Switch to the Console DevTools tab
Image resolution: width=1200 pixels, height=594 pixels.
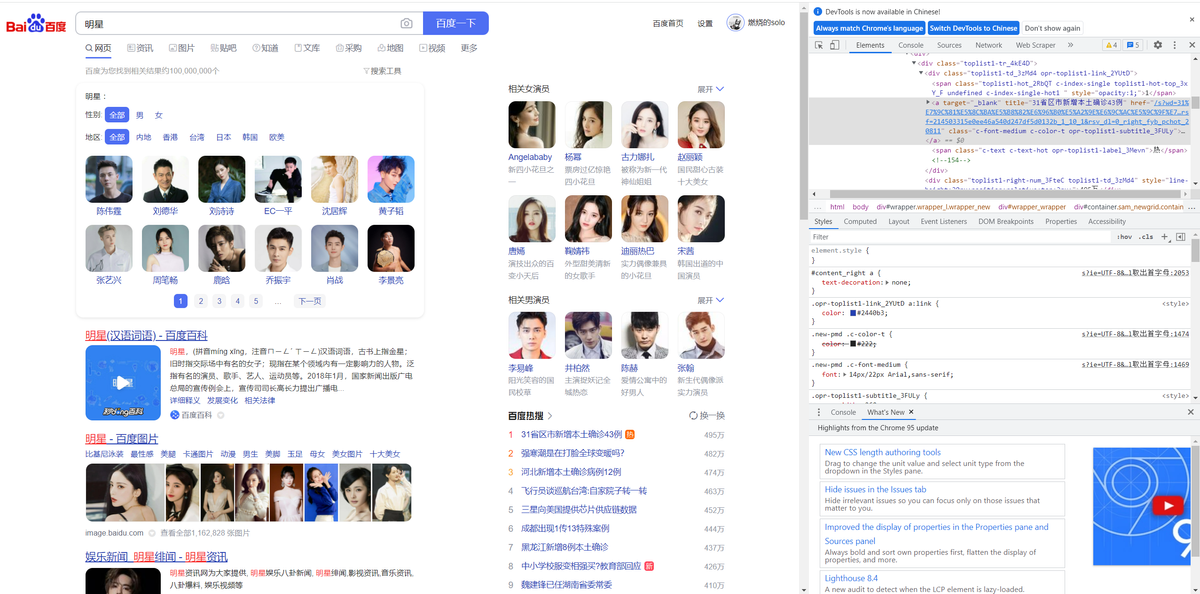(x=911, y=45)
